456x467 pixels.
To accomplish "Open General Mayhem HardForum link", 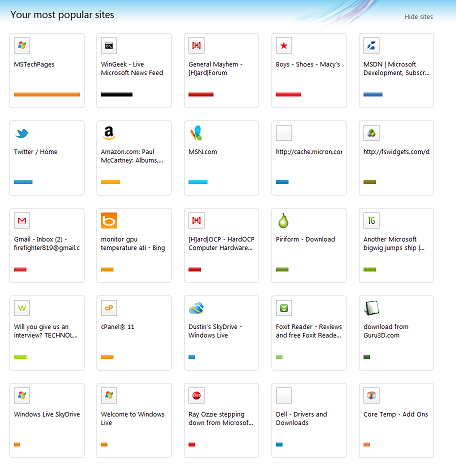I will [x=215, y=68].
